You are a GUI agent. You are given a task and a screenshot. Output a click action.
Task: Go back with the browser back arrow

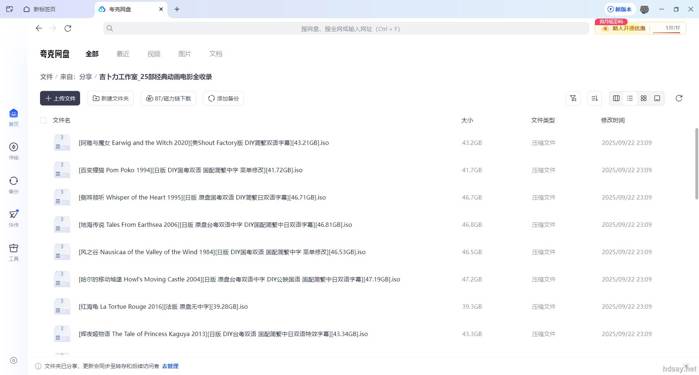click(x=39, y=28)
